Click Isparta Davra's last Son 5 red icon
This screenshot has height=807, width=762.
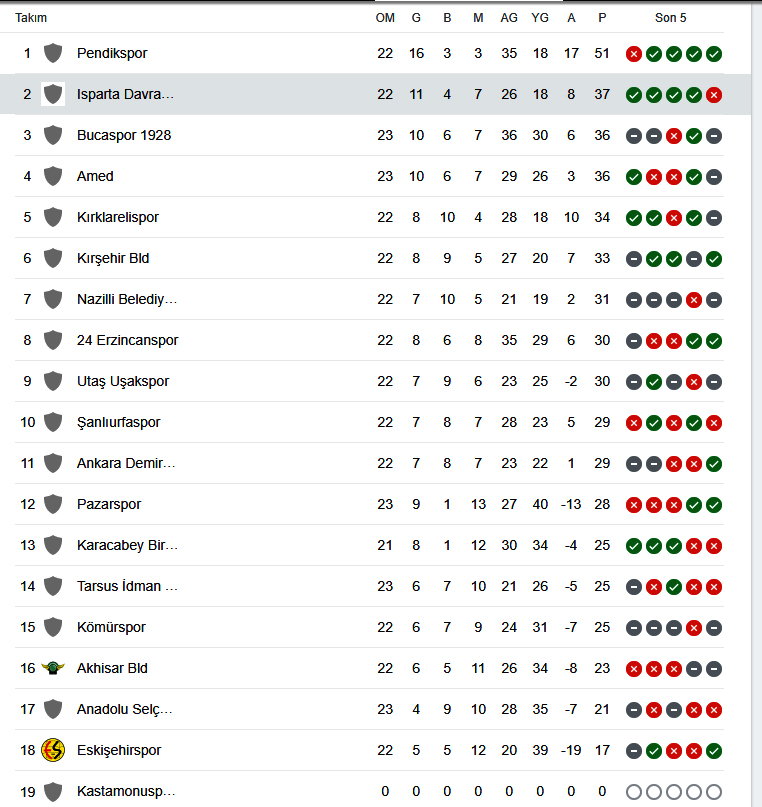pyautogui.click(x=714, y=95)
